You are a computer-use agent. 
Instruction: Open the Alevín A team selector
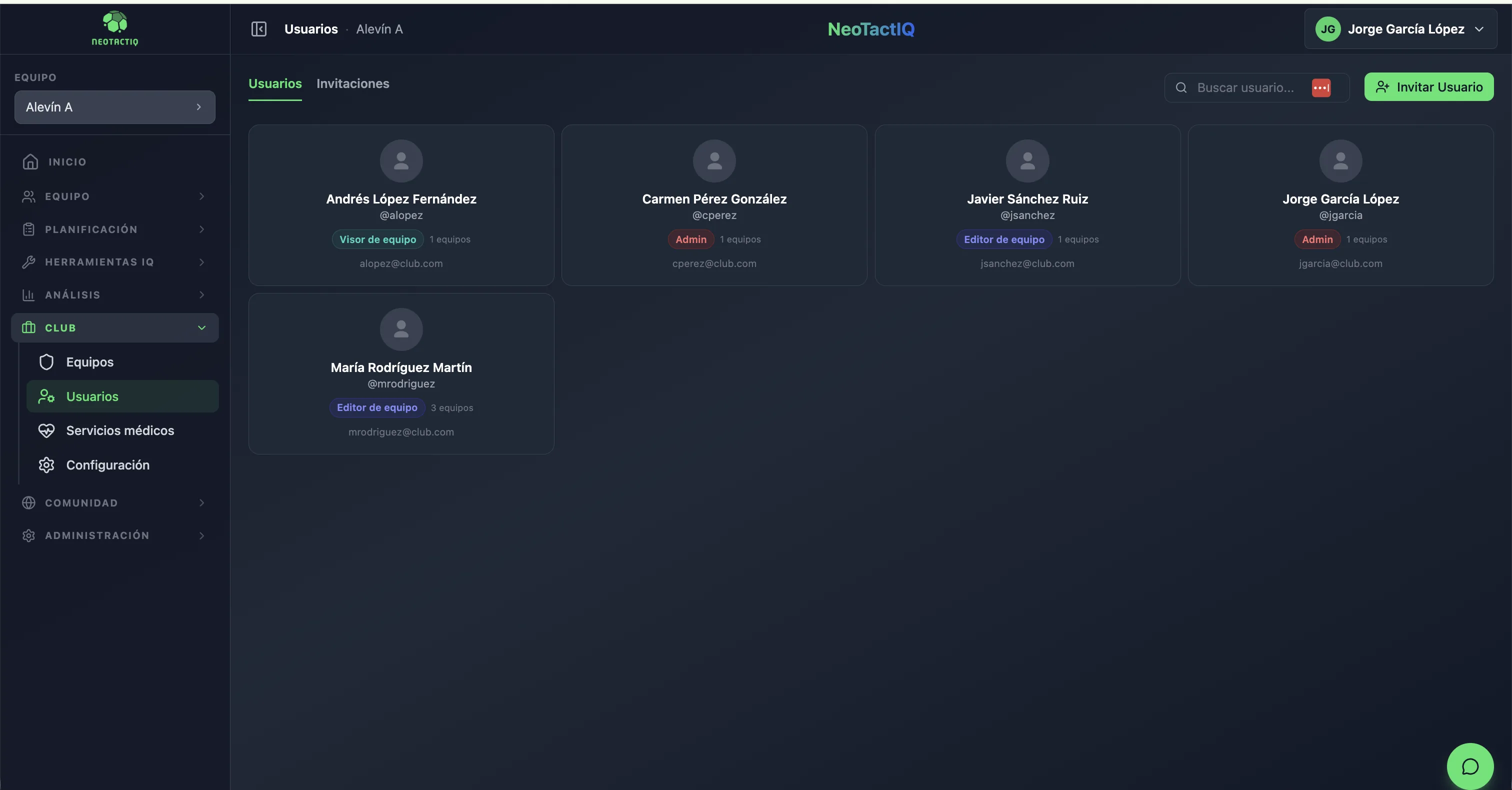click(x=115, y=107)
